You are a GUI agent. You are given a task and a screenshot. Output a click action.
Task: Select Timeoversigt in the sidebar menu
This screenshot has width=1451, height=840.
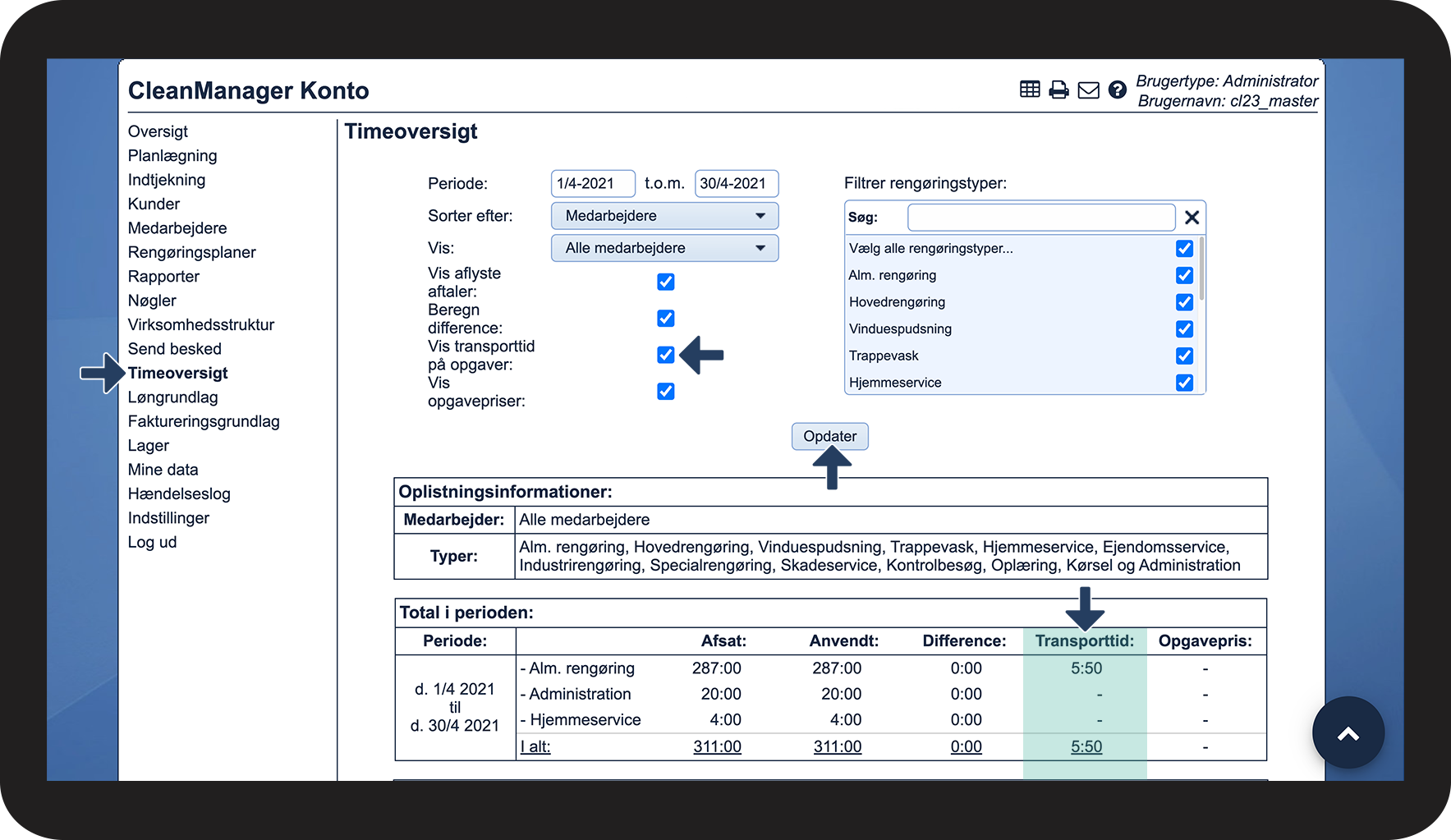pyautogui.click(x=178, y=373)
